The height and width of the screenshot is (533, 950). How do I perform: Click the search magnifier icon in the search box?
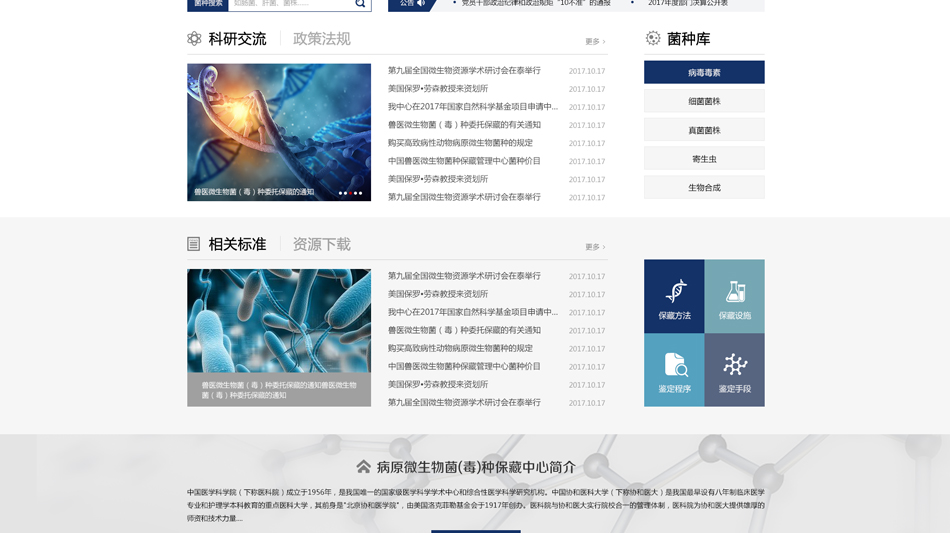(x=360, y=4)
